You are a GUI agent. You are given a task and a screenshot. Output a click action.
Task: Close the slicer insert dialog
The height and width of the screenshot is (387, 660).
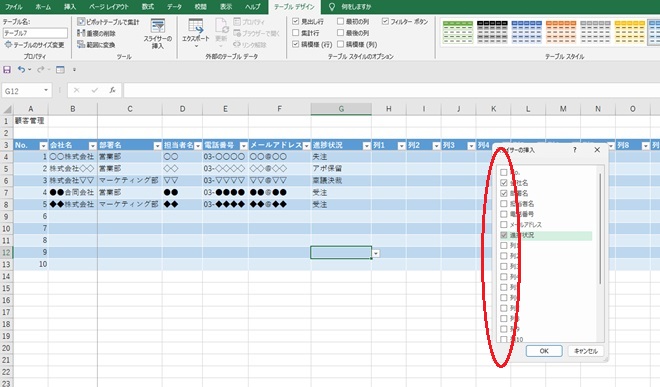(x=597, y=150)
